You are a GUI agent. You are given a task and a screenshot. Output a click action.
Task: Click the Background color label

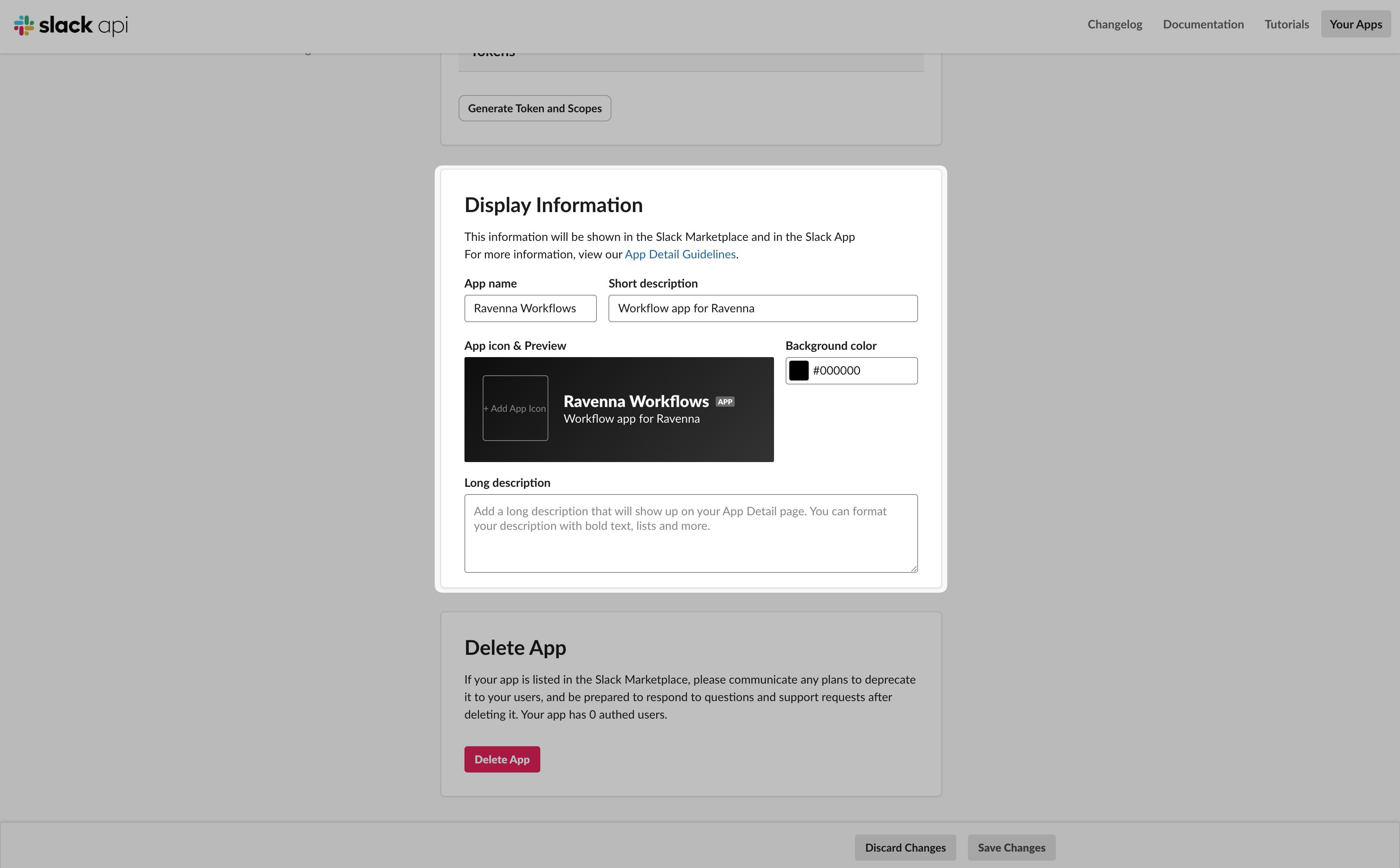(x=831, y=345)
